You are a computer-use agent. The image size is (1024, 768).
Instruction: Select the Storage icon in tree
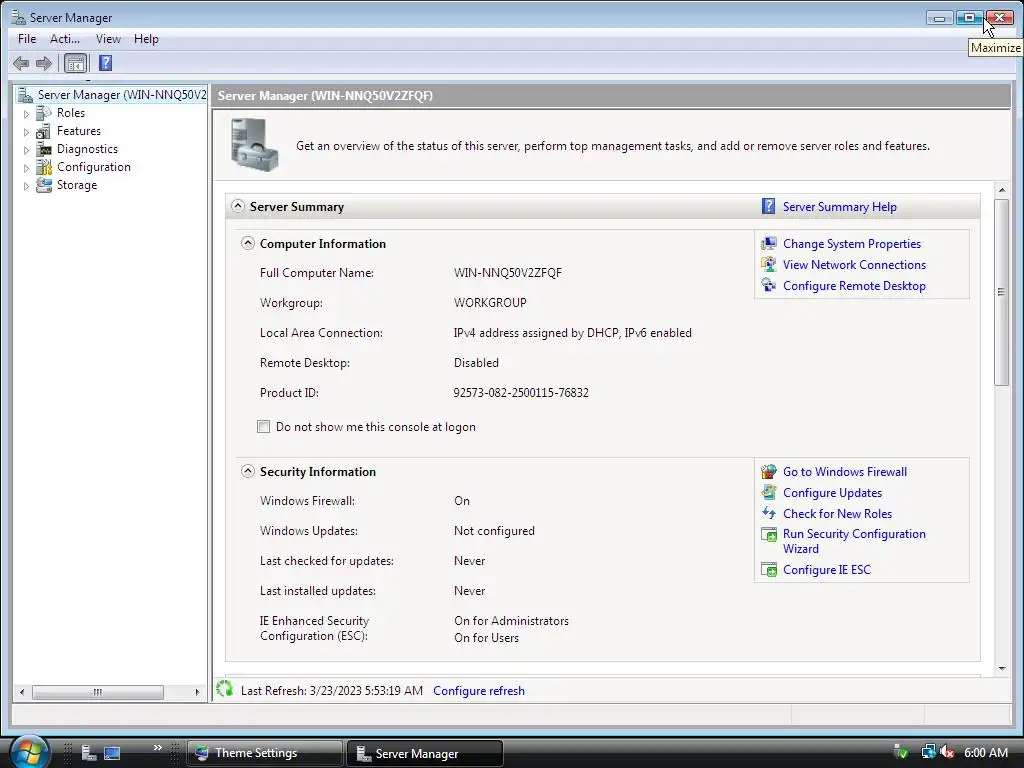pos(44,185)
